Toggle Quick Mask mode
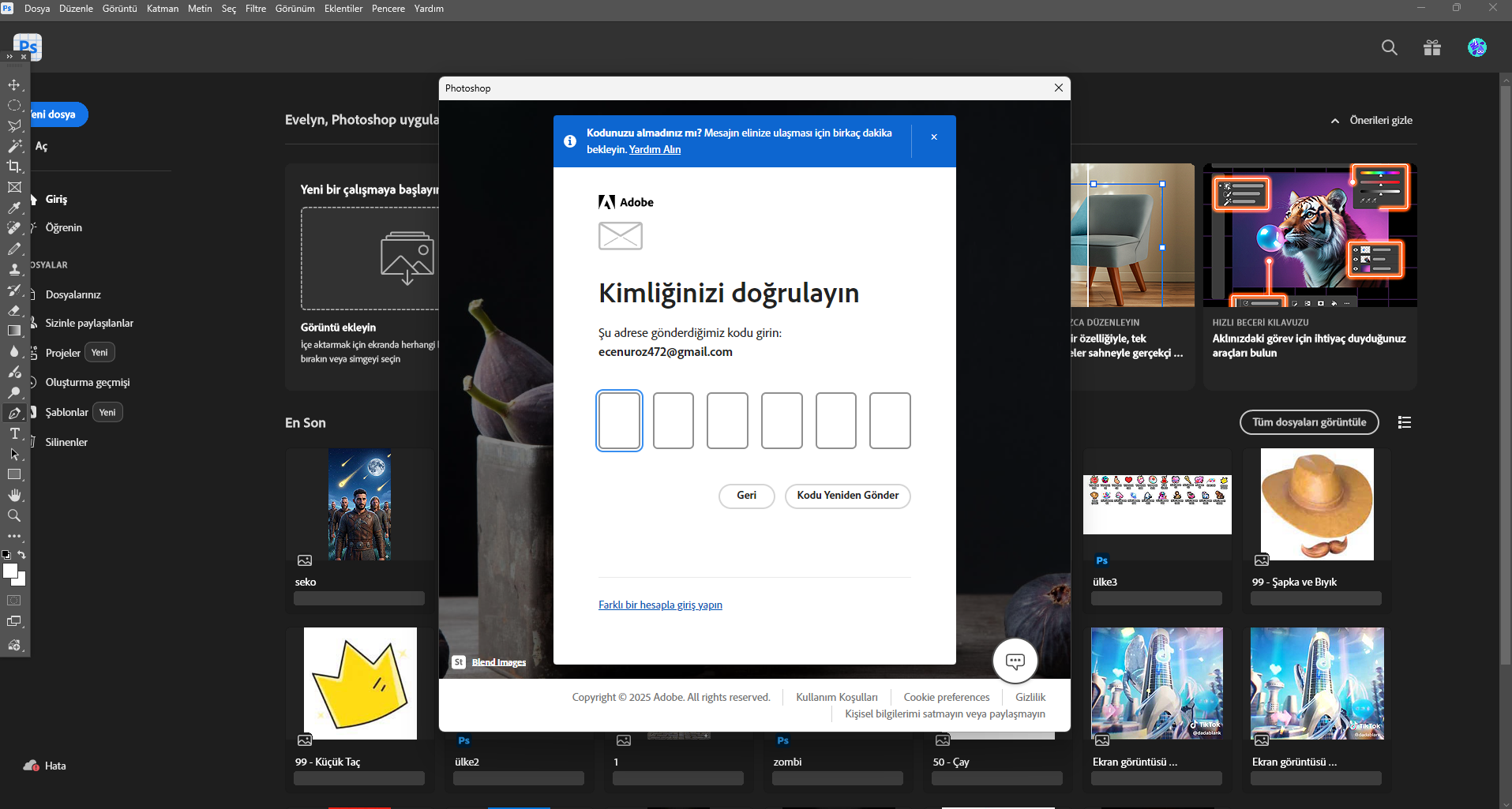Viewport: 1512px width, 809px height. (14, 601)
